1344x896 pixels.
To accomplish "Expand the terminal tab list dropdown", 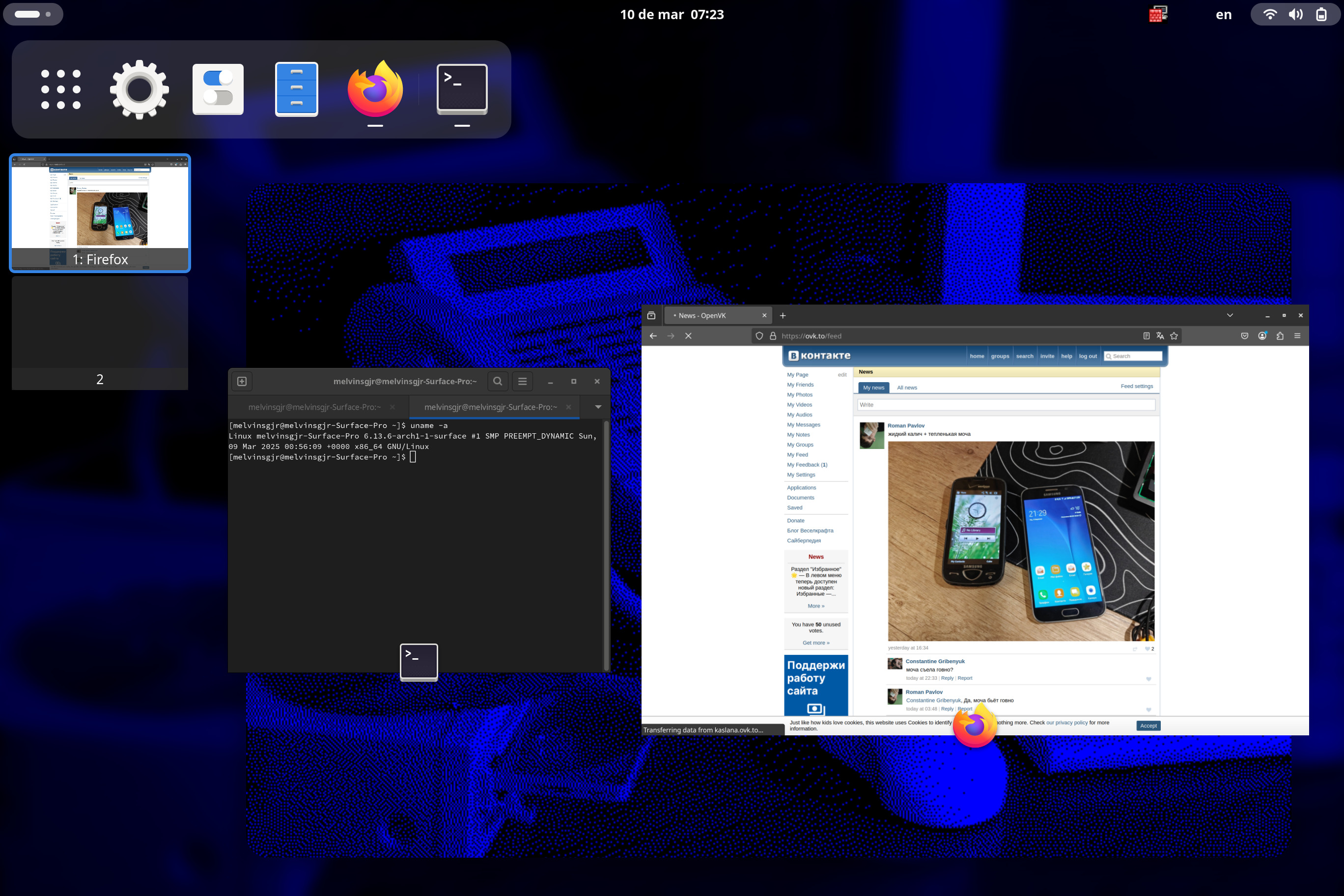I will click(x=598, y=407).
